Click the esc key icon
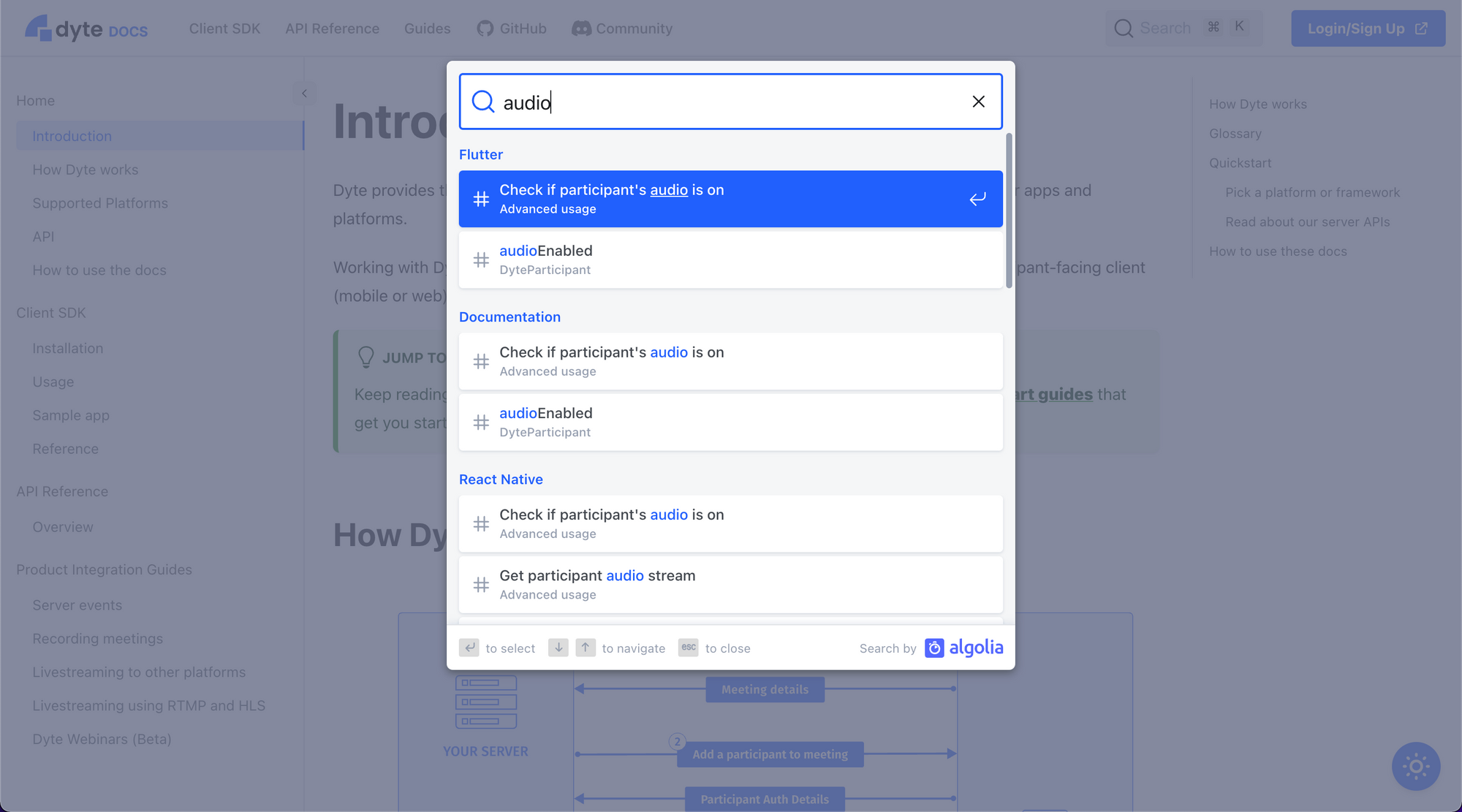The height and width of the screenshot is (812, 1462). pyautogui.click(x=689, y=648)
